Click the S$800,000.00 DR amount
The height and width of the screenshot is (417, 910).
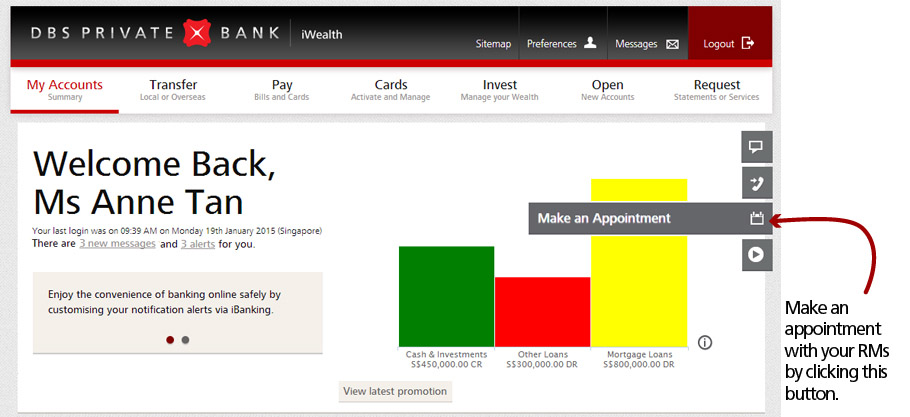coord(639,364)
